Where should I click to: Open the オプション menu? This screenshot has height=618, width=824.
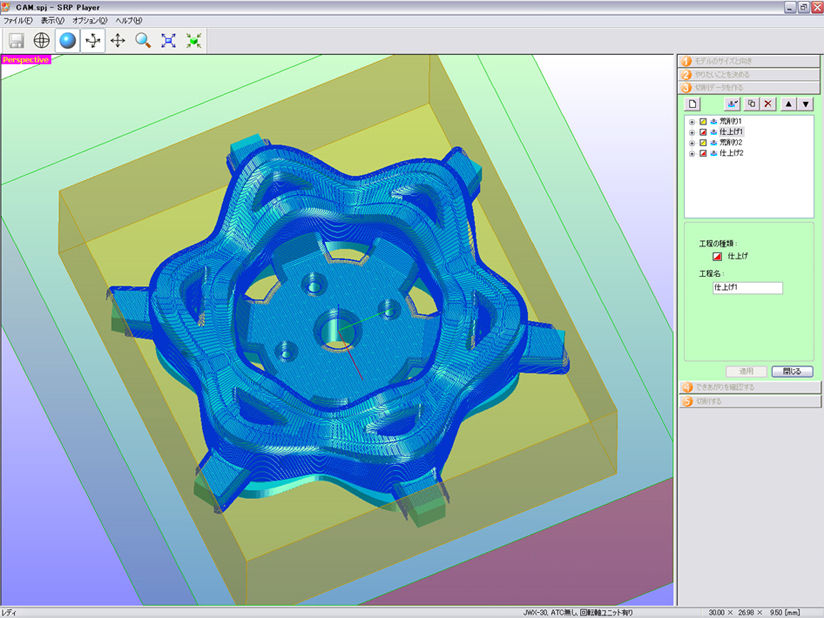tap(89, 20)
